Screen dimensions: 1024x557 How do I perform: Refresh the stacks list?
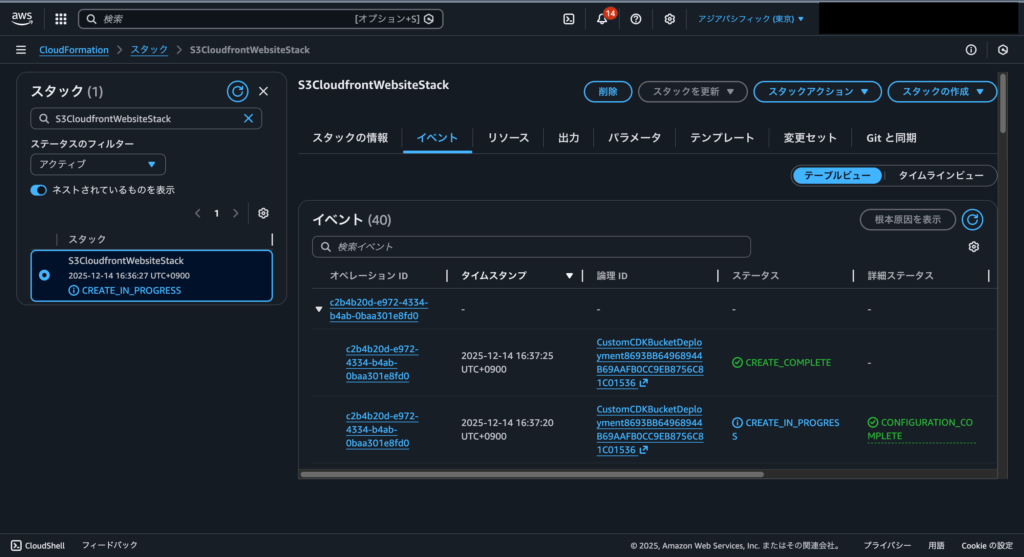[237, 91]
